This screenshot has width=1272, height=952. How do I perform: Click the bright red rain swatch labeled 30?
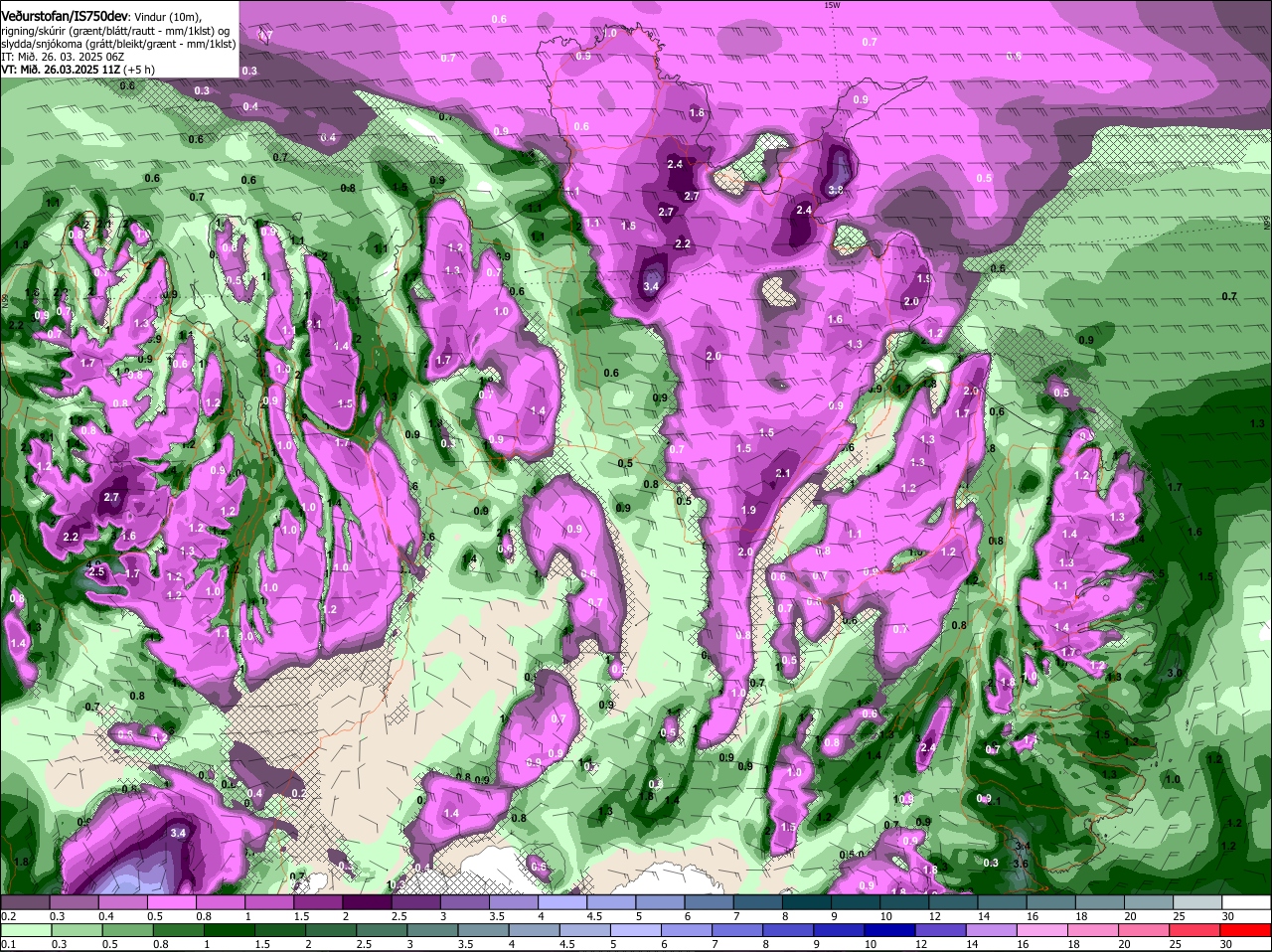coord(1247,929)
